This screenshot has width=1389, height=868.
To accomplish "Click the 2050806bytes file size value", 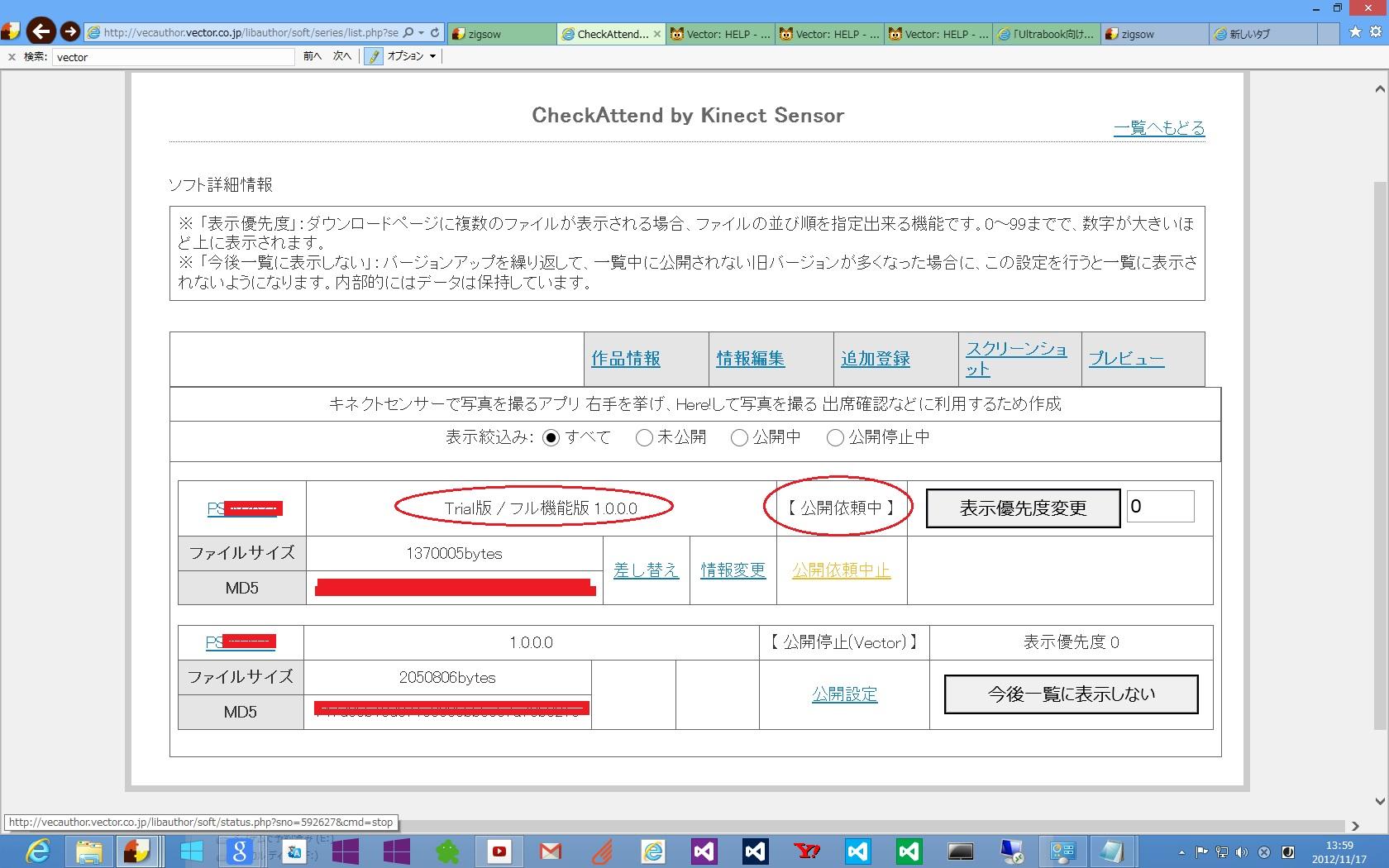I will (447, 678).
